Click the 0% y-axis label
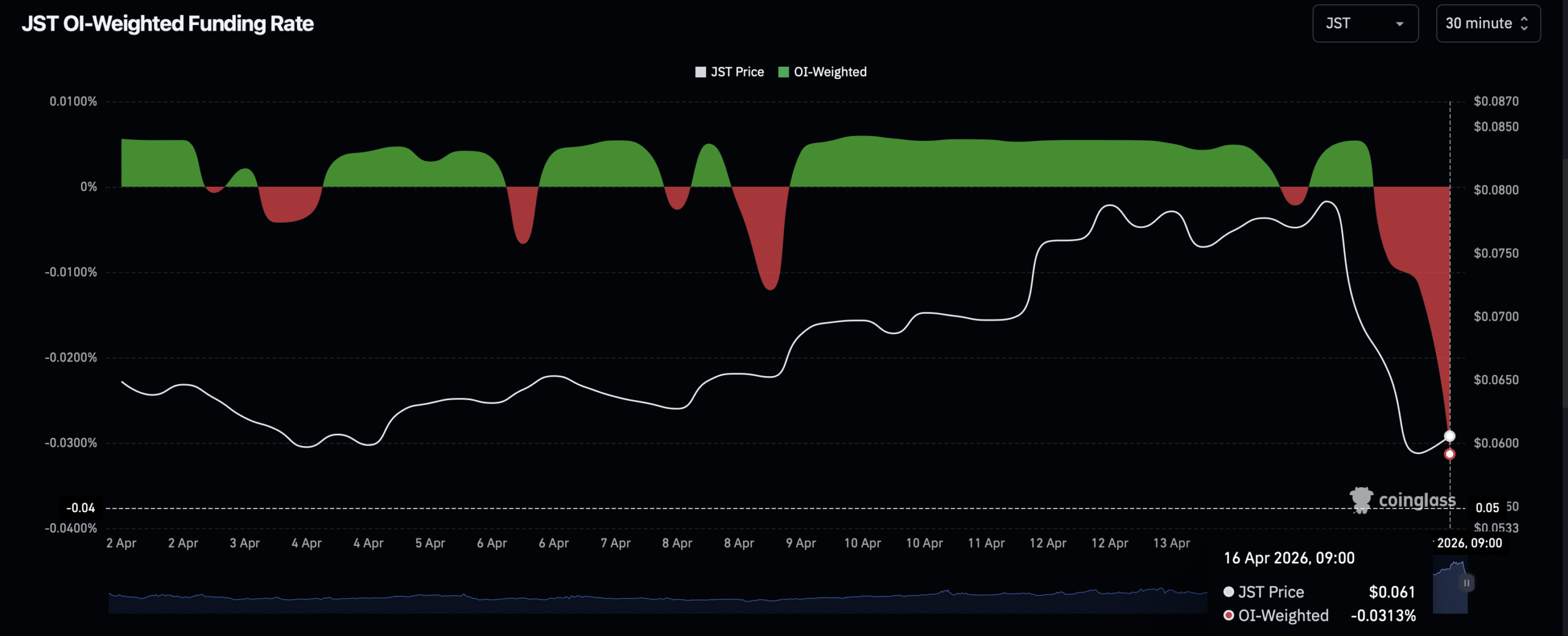This screenshot has height=636, width=1568. point(88,187)
